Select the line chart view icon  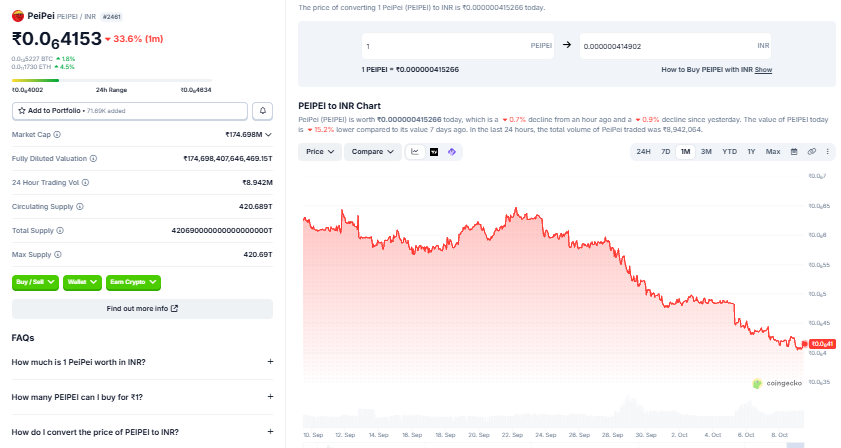[x=415, y=152]
